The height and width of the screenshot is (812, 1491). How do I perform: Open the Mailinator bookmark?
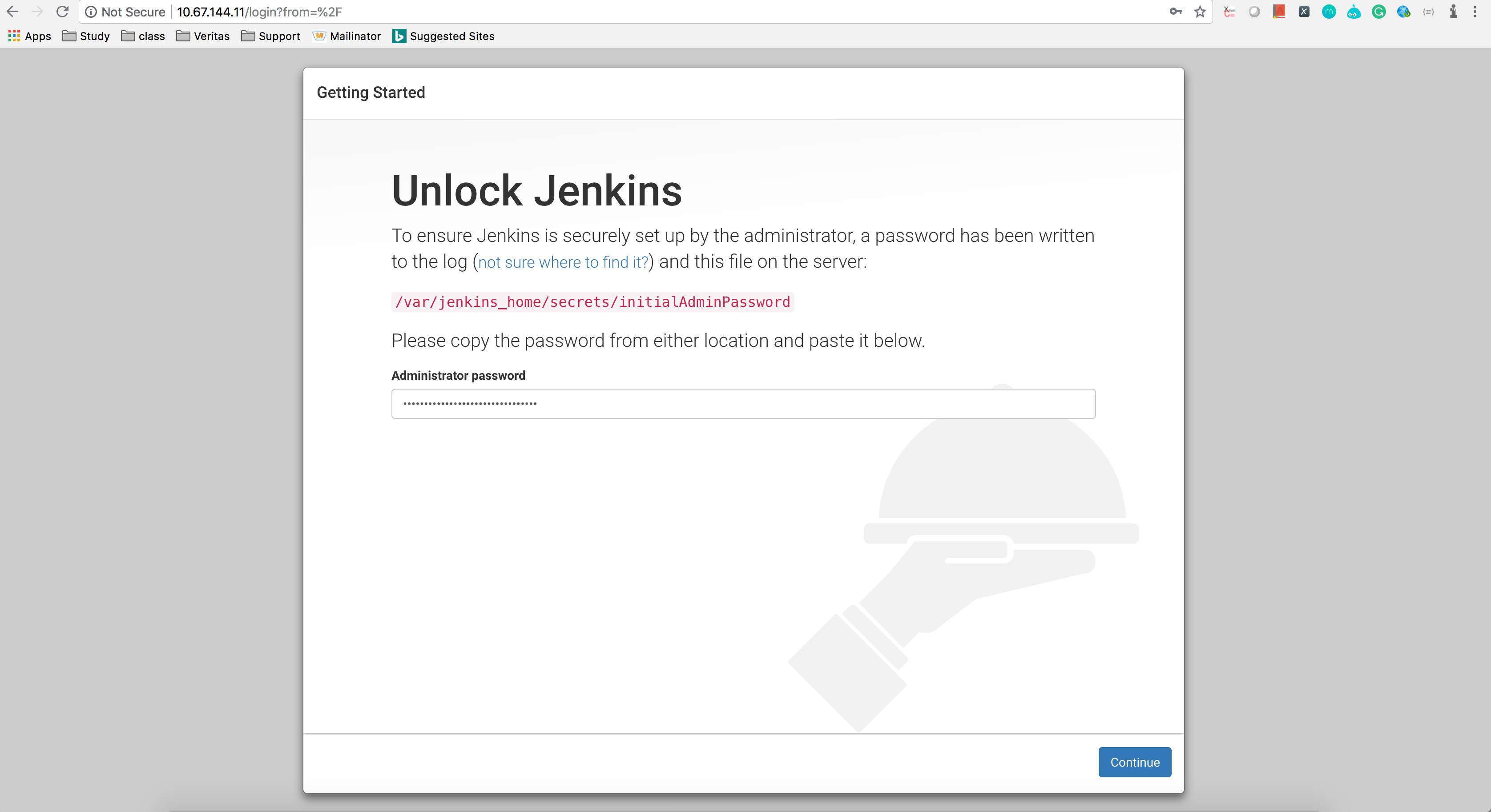[347, 36]
